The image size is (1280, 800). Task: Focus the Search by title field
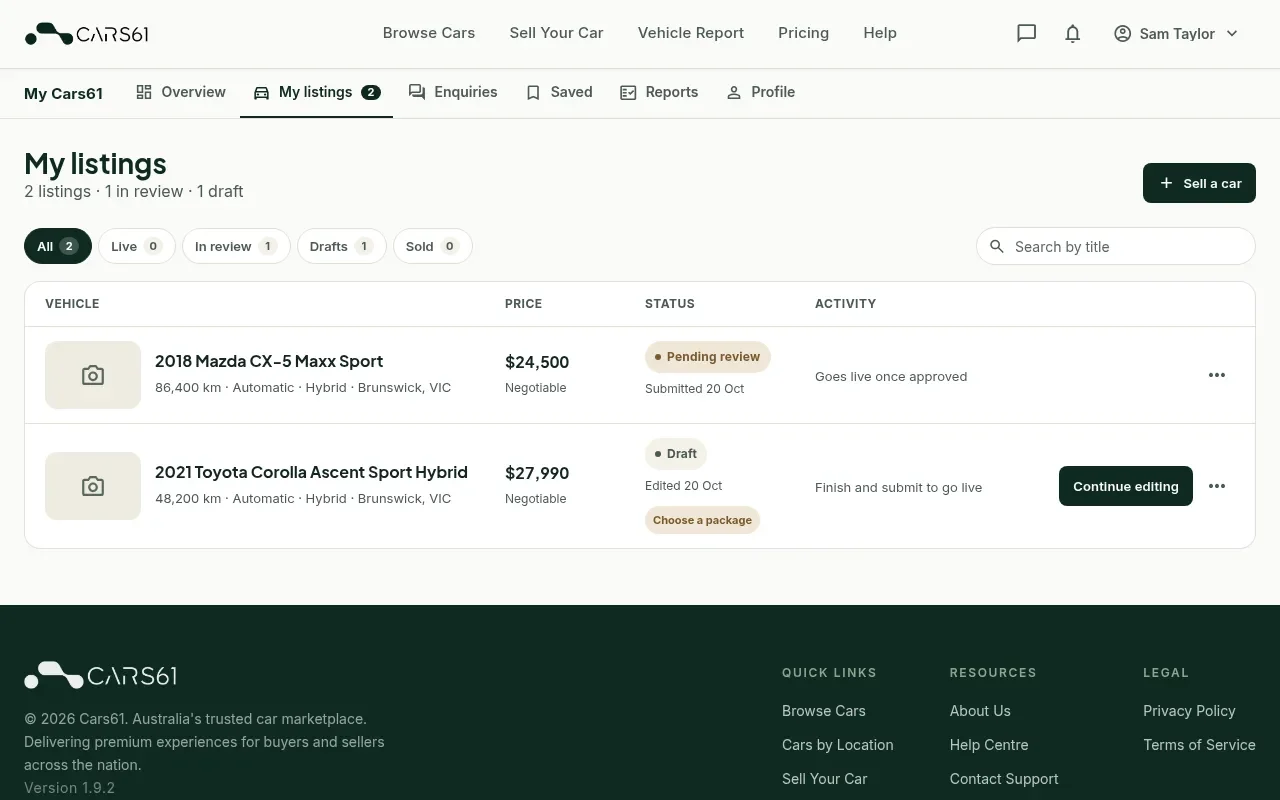click(x=1116, y=246)
